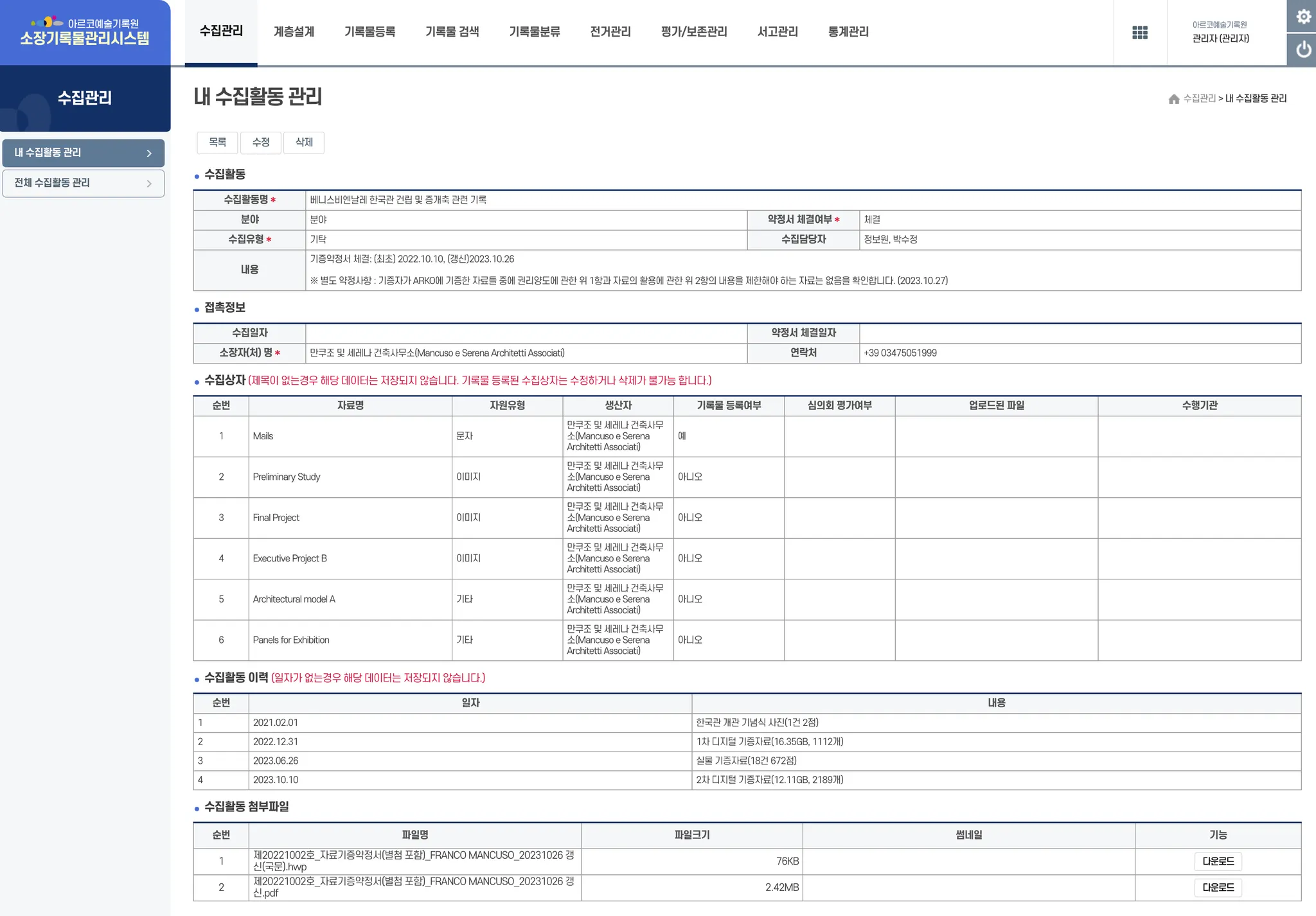
Task: Click the 수정 button
Action: pos(261,143)
